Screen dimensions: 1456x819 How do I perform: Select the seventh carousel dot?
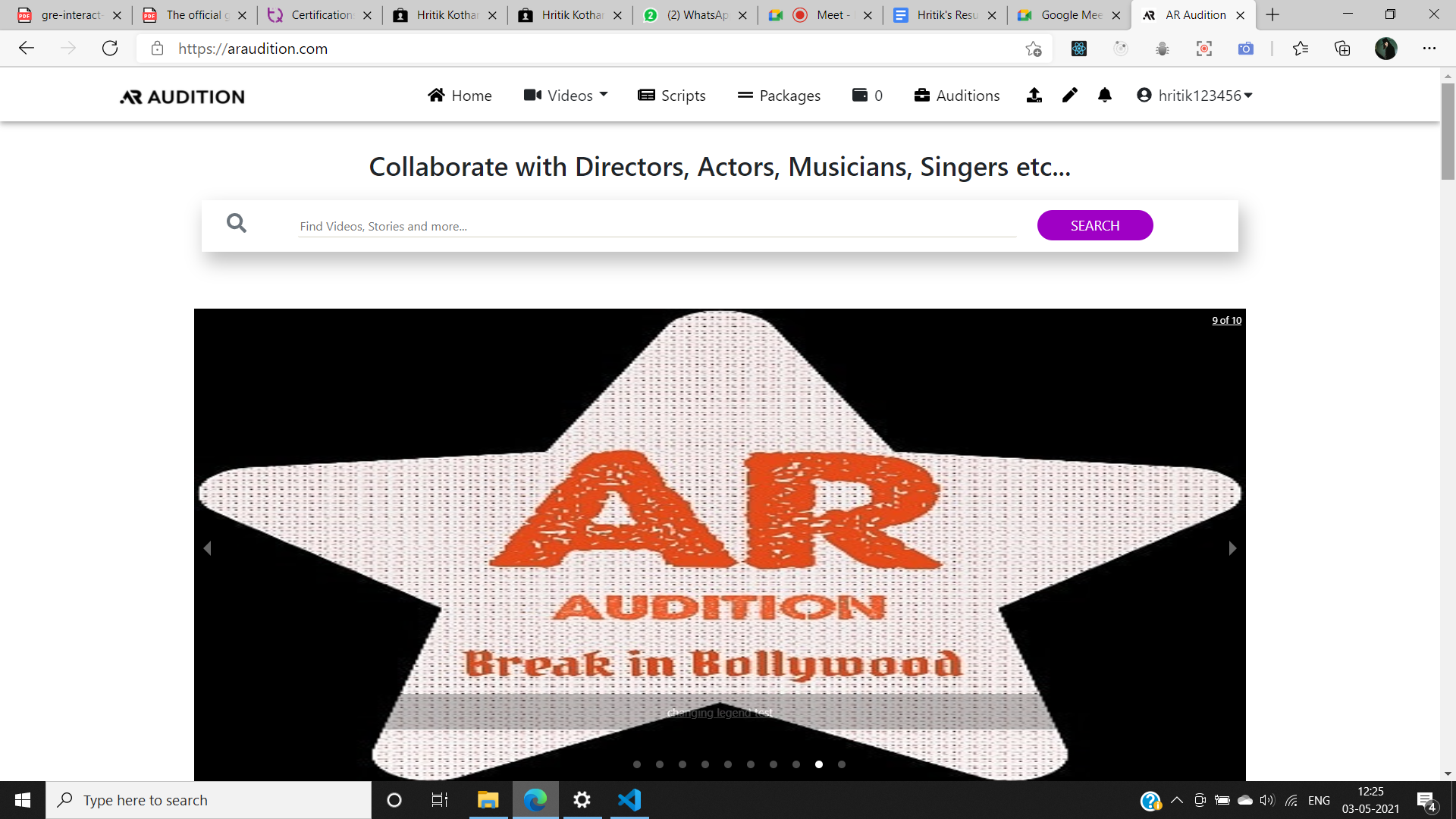click(773, 764)
